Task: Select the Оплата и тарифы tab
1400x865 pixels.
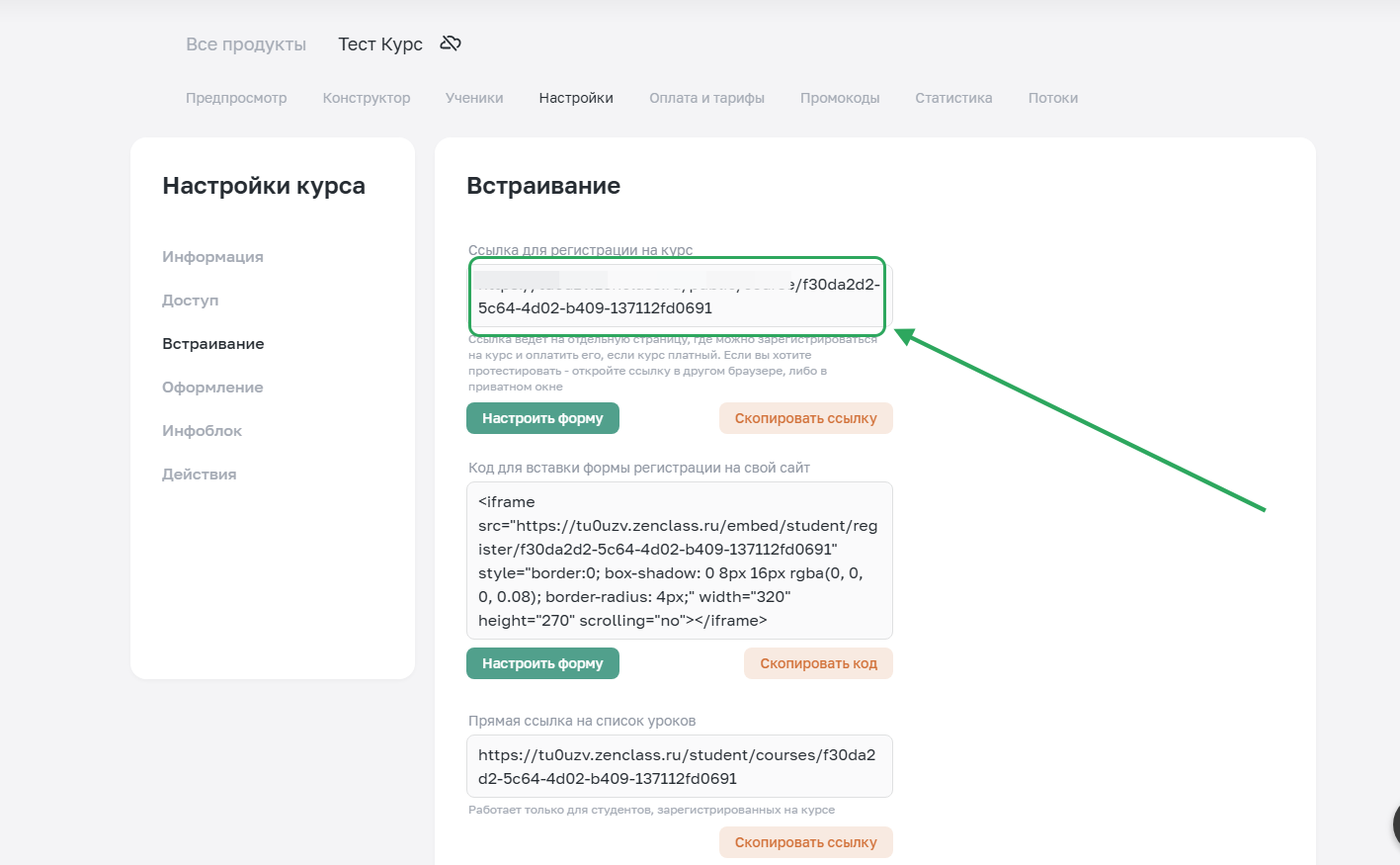Action: click(706, 98)
